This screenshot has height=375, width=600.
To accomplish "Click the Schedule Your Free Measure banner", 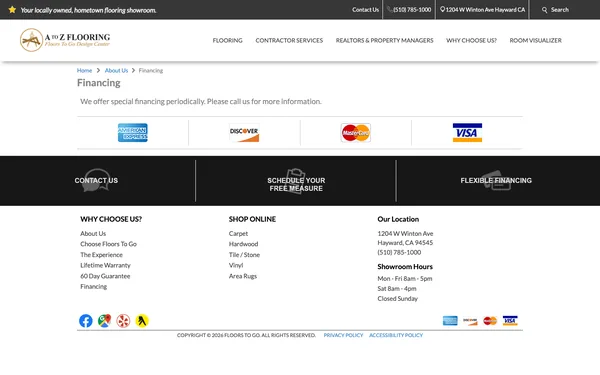I will pyautogui.click(x=296, y=181).
